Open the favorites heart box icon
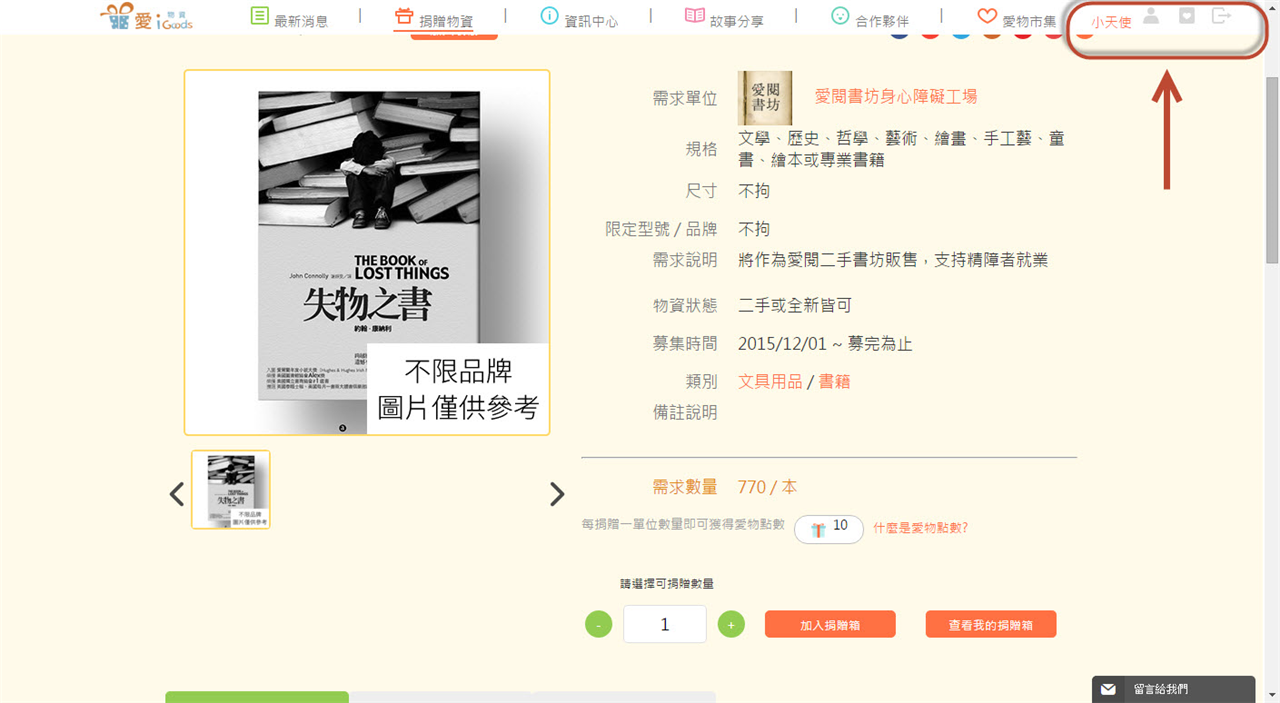The width and height of the screenshot is (1280, 703). pyautogui.click(x=1187, y=16)
